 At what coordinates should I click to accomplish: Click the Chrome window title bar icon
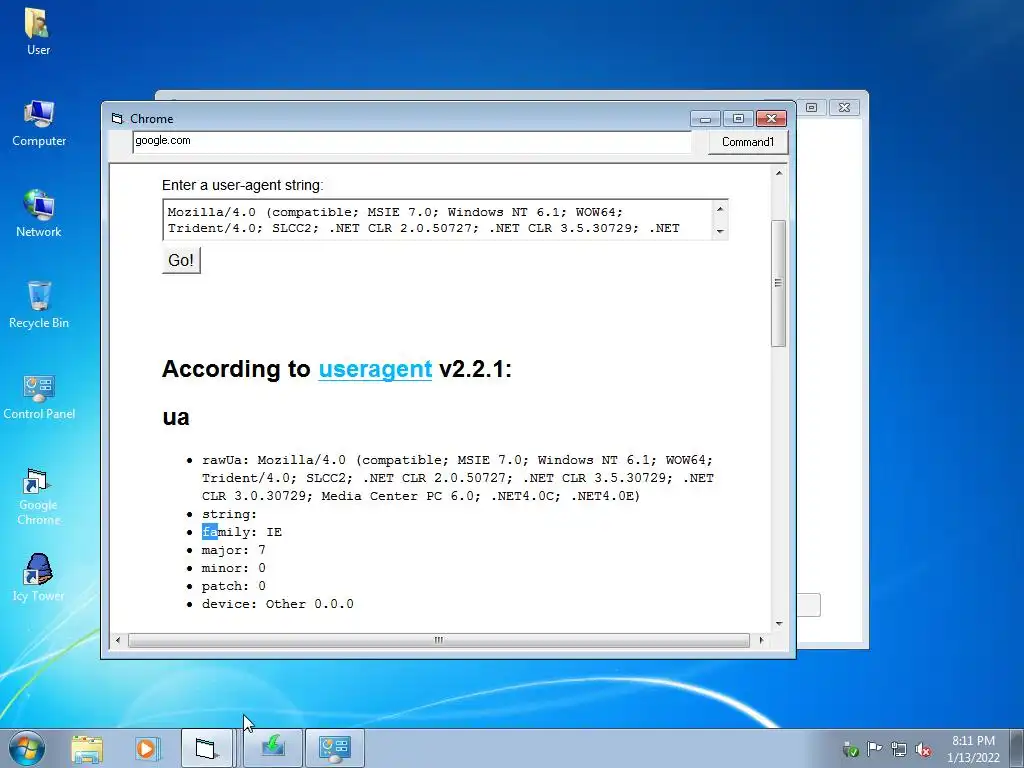117,118
